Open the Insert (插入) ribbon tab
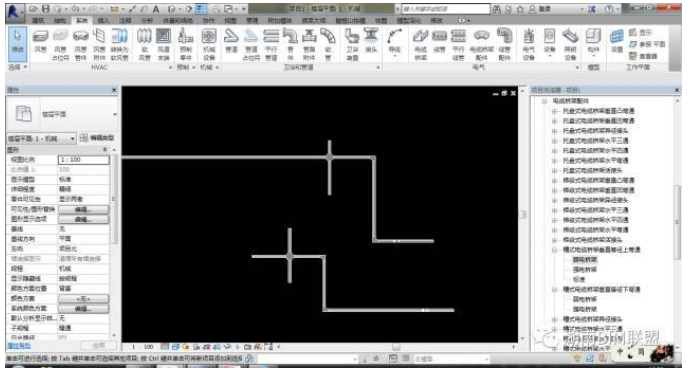 (x=103, y=20)
